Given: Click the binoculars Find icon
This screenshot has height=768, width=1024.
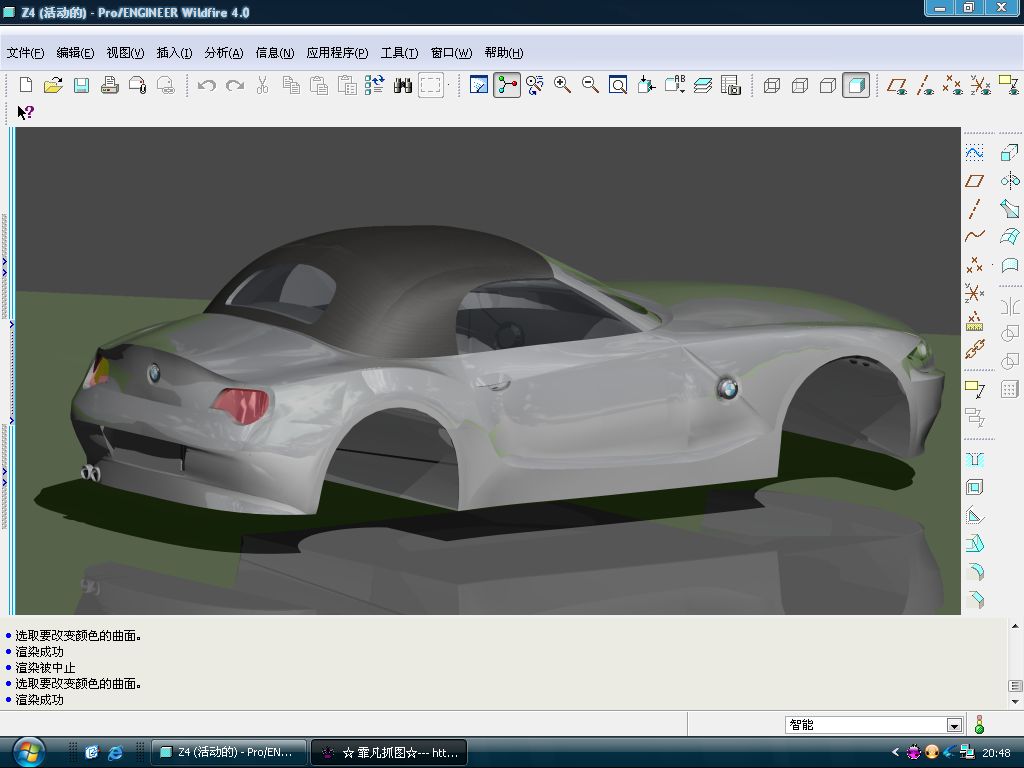Looking at the screenshot, I should click(x=403, y=86).
